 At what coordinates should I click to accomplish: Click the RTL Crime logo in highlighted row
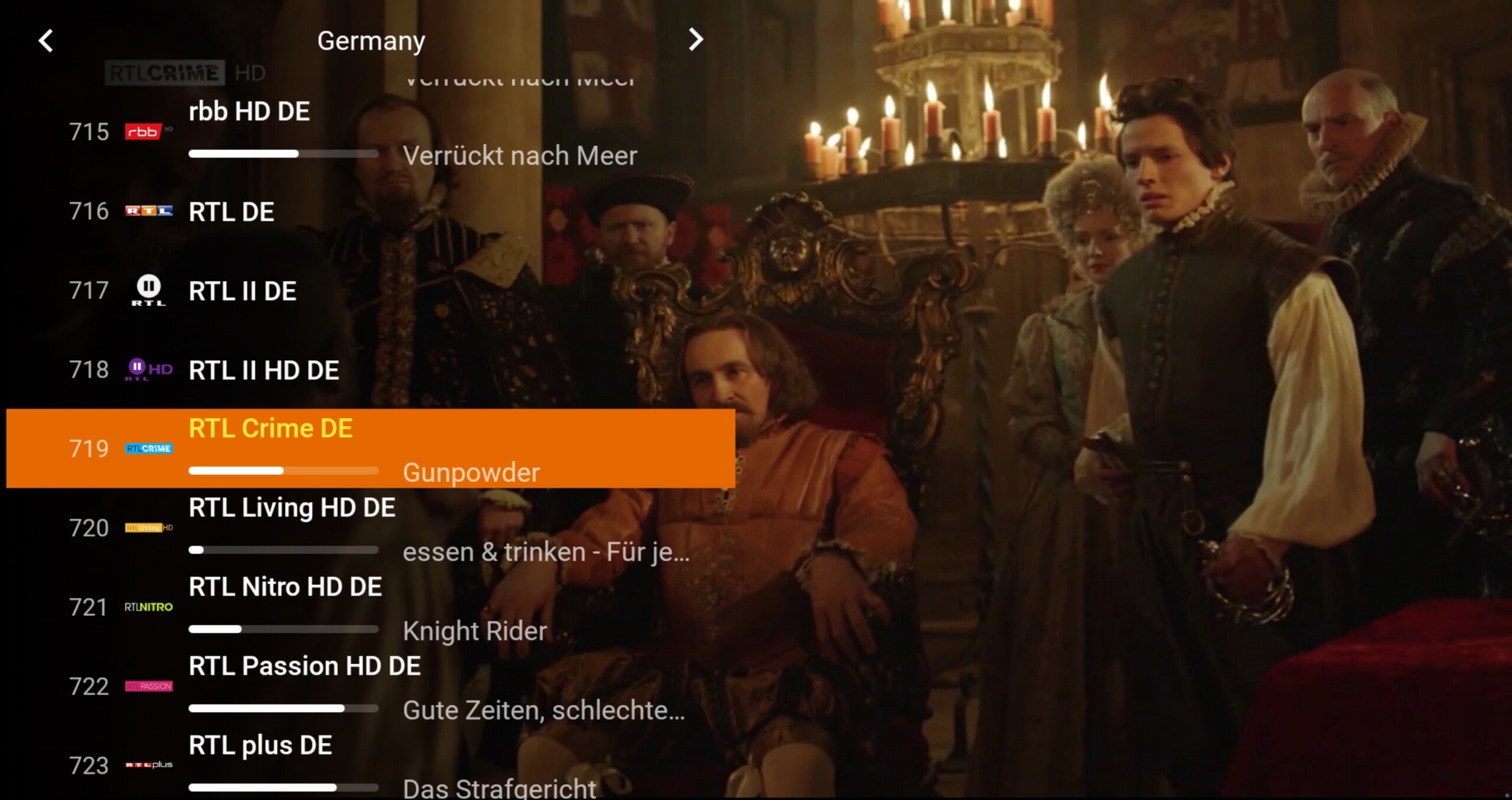coord(148,449)
